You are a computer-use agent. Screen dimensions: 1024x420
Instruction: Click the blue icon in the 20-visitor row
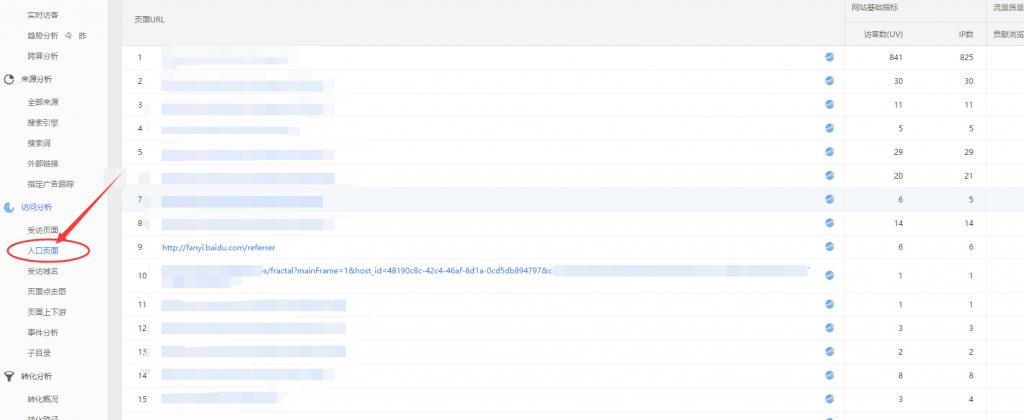[829, 175]
